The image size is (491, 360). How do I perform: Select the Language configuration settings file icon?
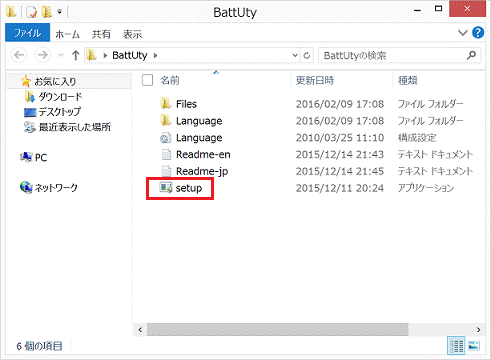tap(166, 137)
